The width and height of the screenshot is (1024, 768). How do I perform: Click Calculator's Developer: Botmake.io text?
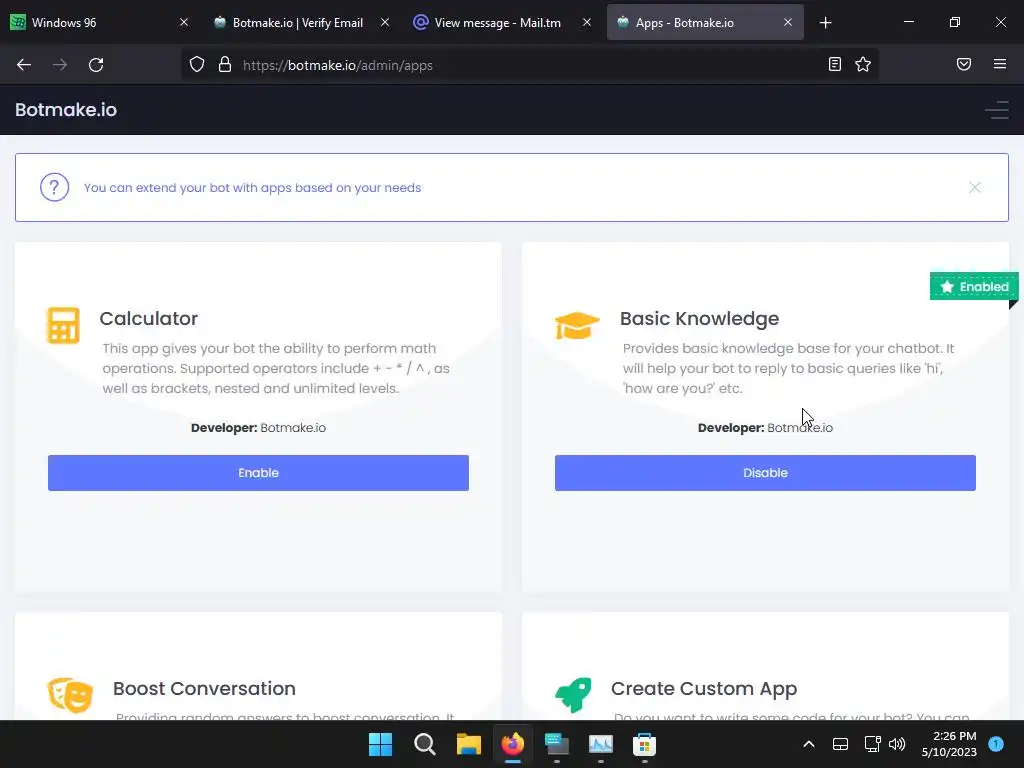259,428
